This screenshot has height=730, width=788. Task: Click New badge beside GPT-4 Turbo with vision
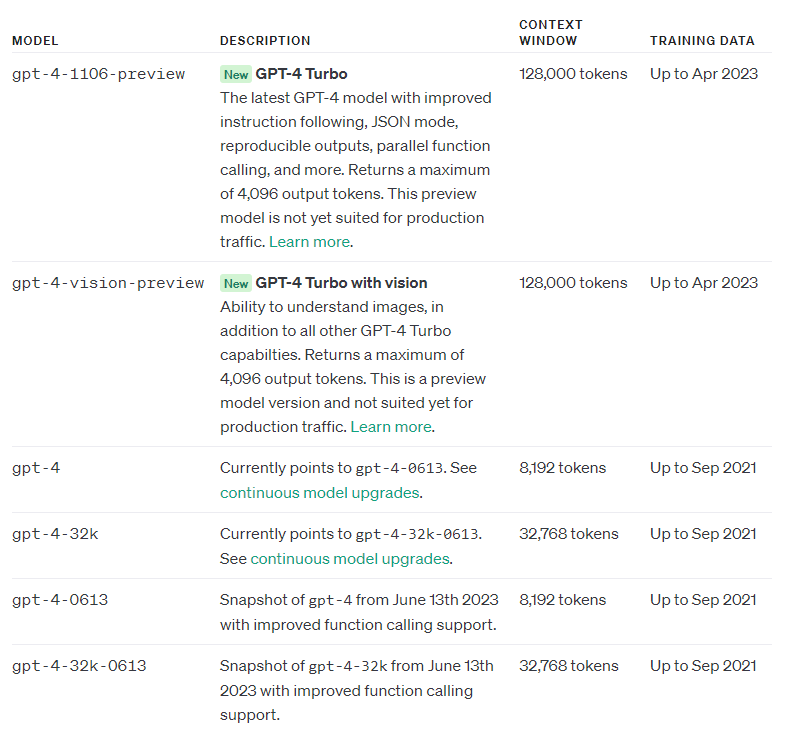point(235,284)
